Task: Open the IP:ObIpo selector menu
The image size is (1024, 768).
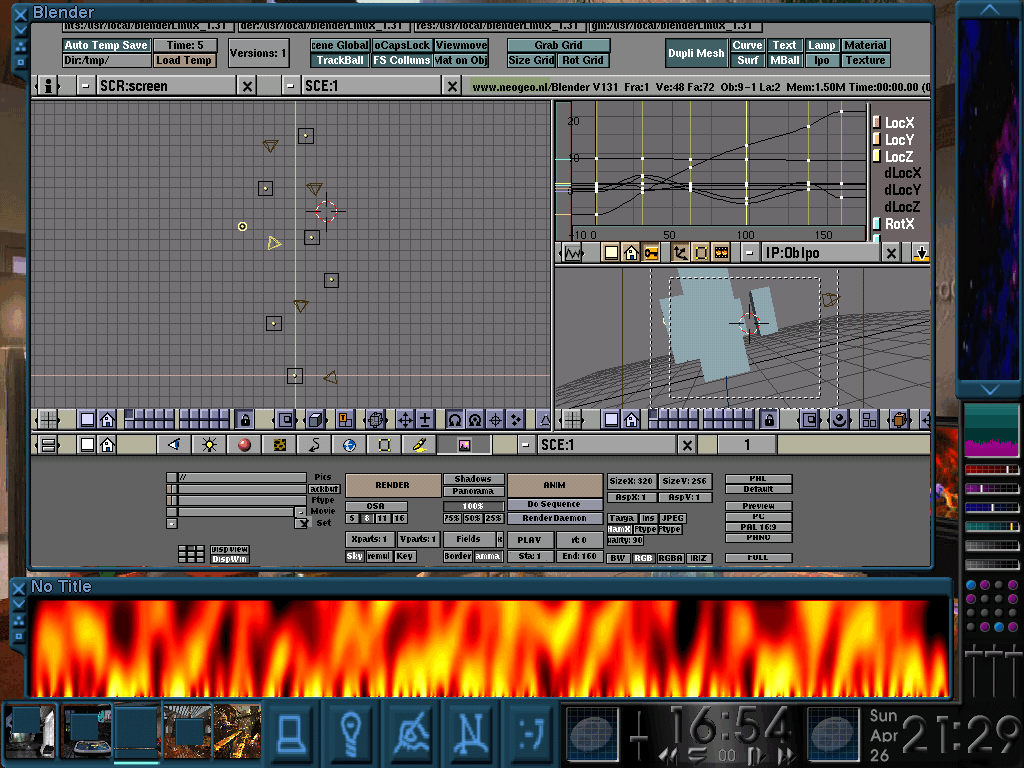Action: pos(749,254)
